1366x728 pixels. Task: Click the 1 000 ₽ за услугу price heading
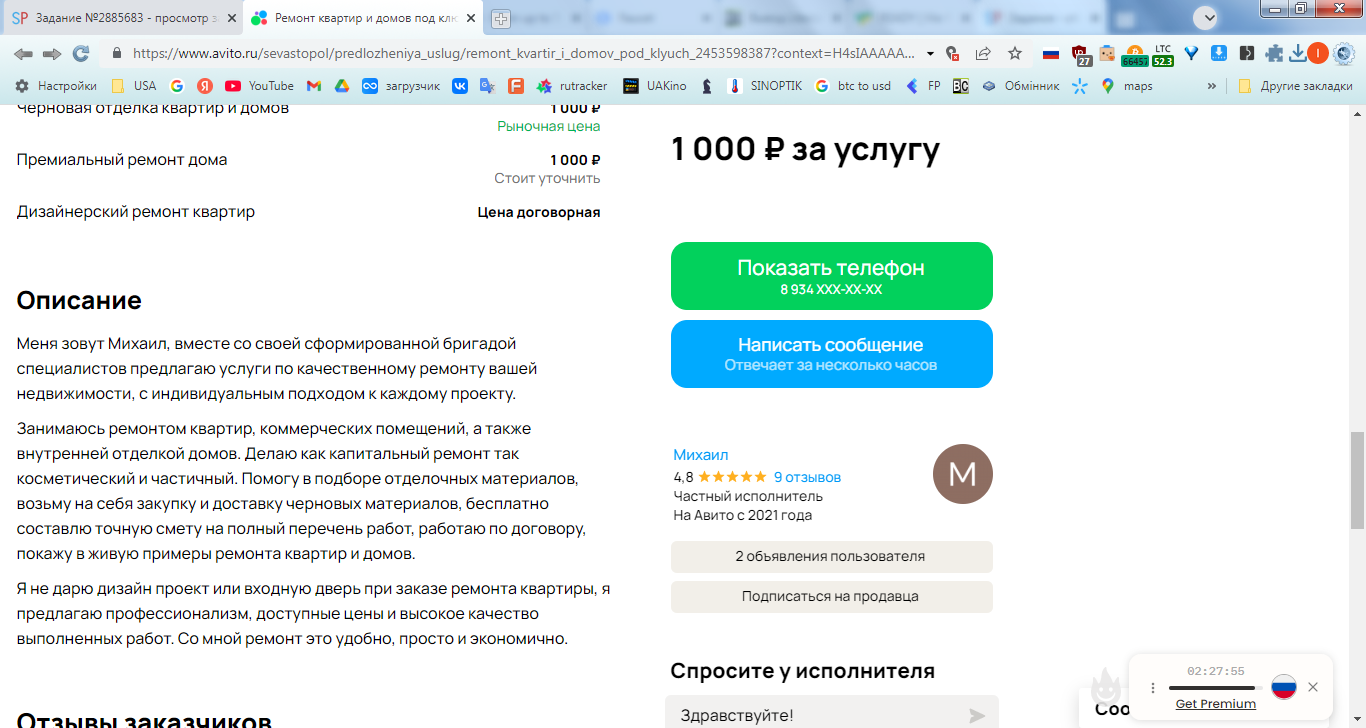pos(805,150)
